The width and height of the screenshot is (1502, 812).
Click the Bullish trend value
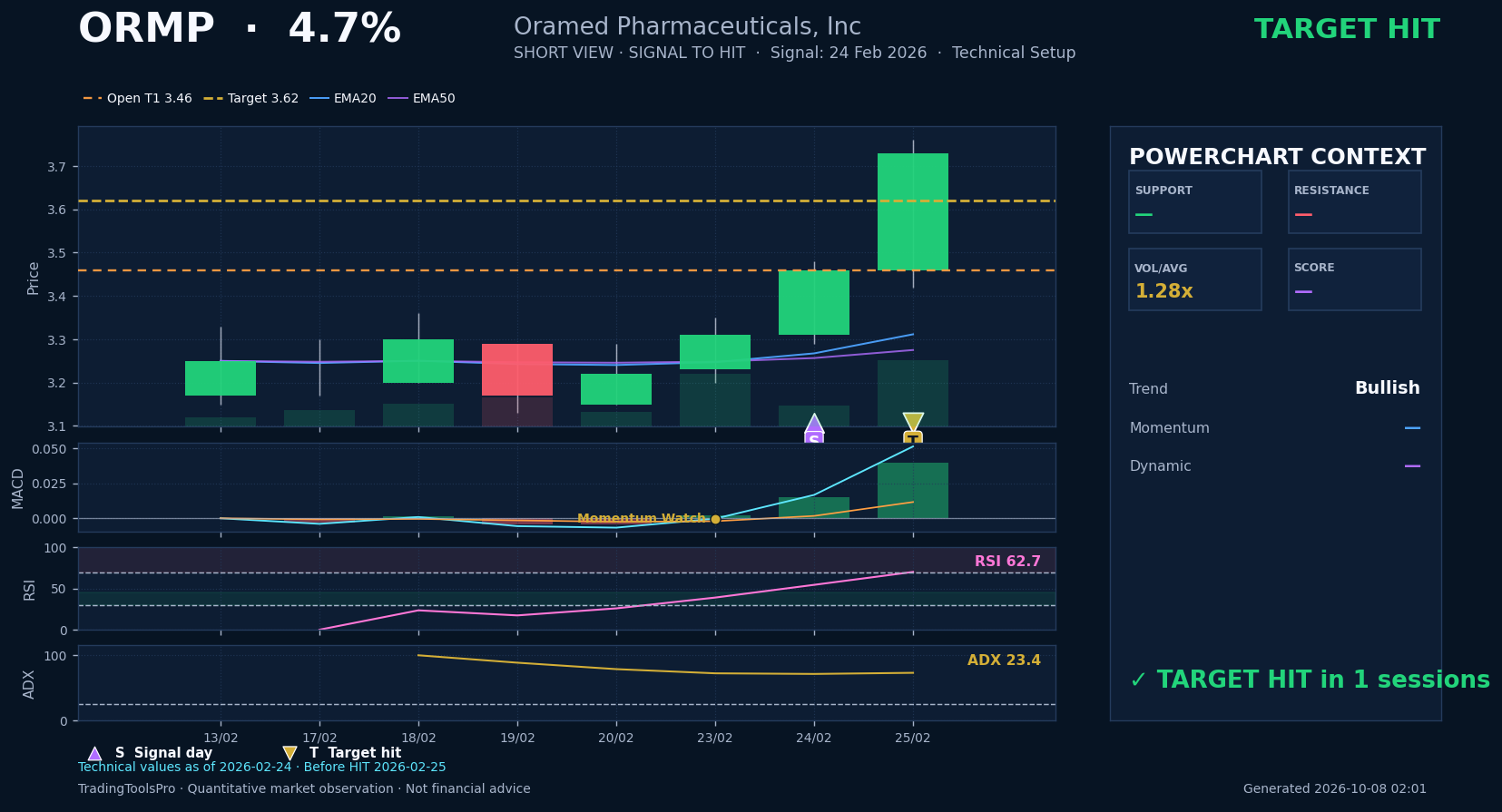pyautogui.click(x=1387, y=388)
